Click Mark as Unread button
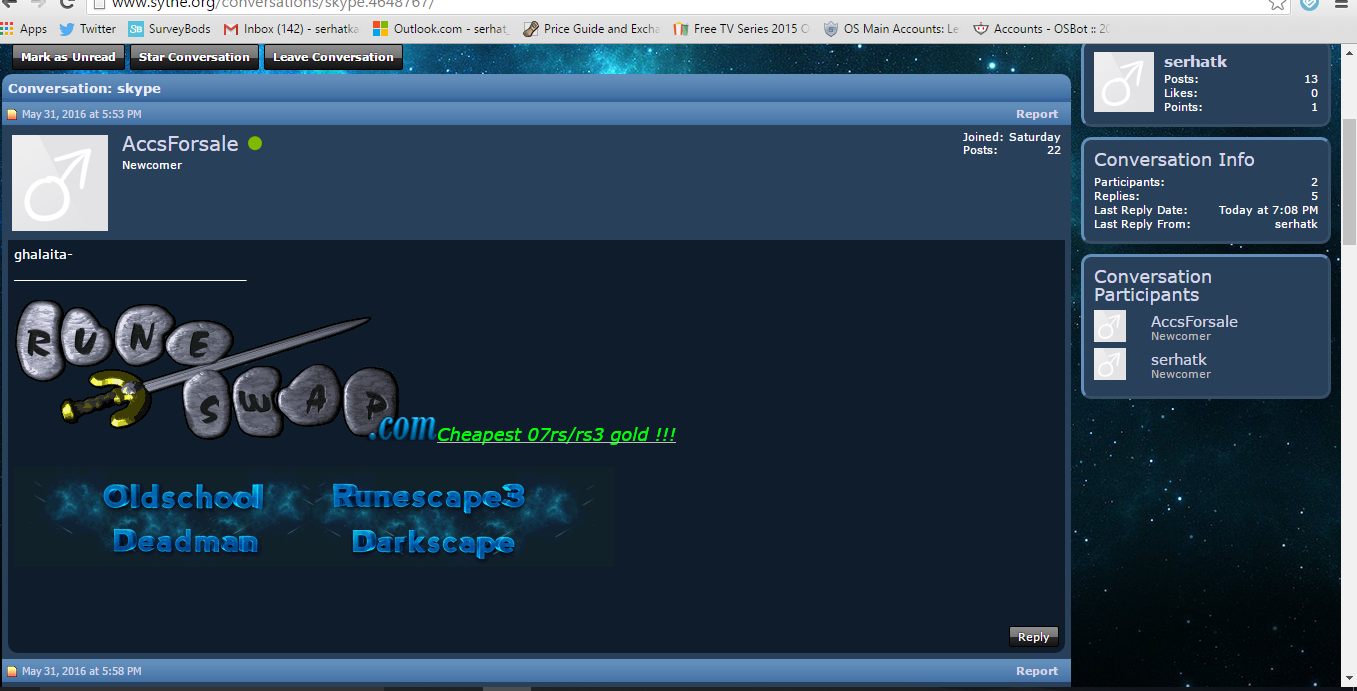 pyautogui.click(x=68, y=57)
